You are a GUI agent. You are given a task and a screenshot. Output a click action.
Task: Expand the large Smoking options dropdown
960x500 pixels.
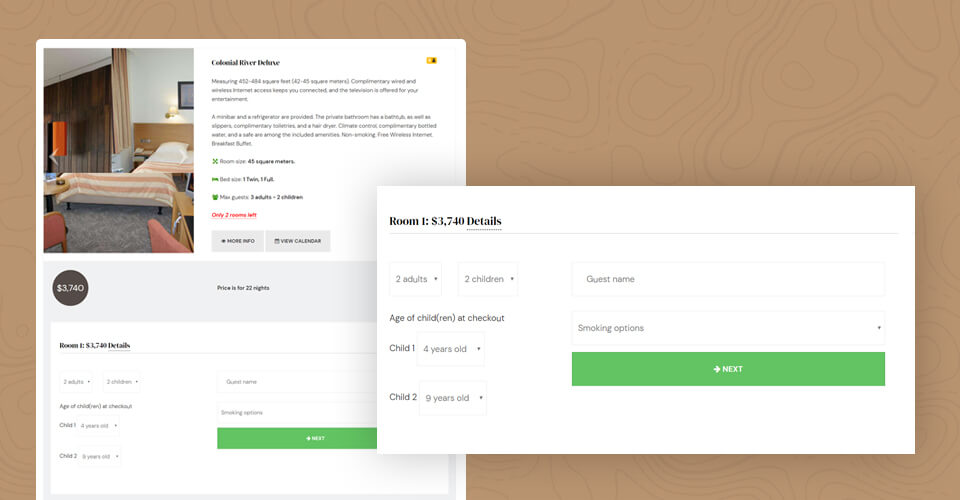click(x=728, y=328)
